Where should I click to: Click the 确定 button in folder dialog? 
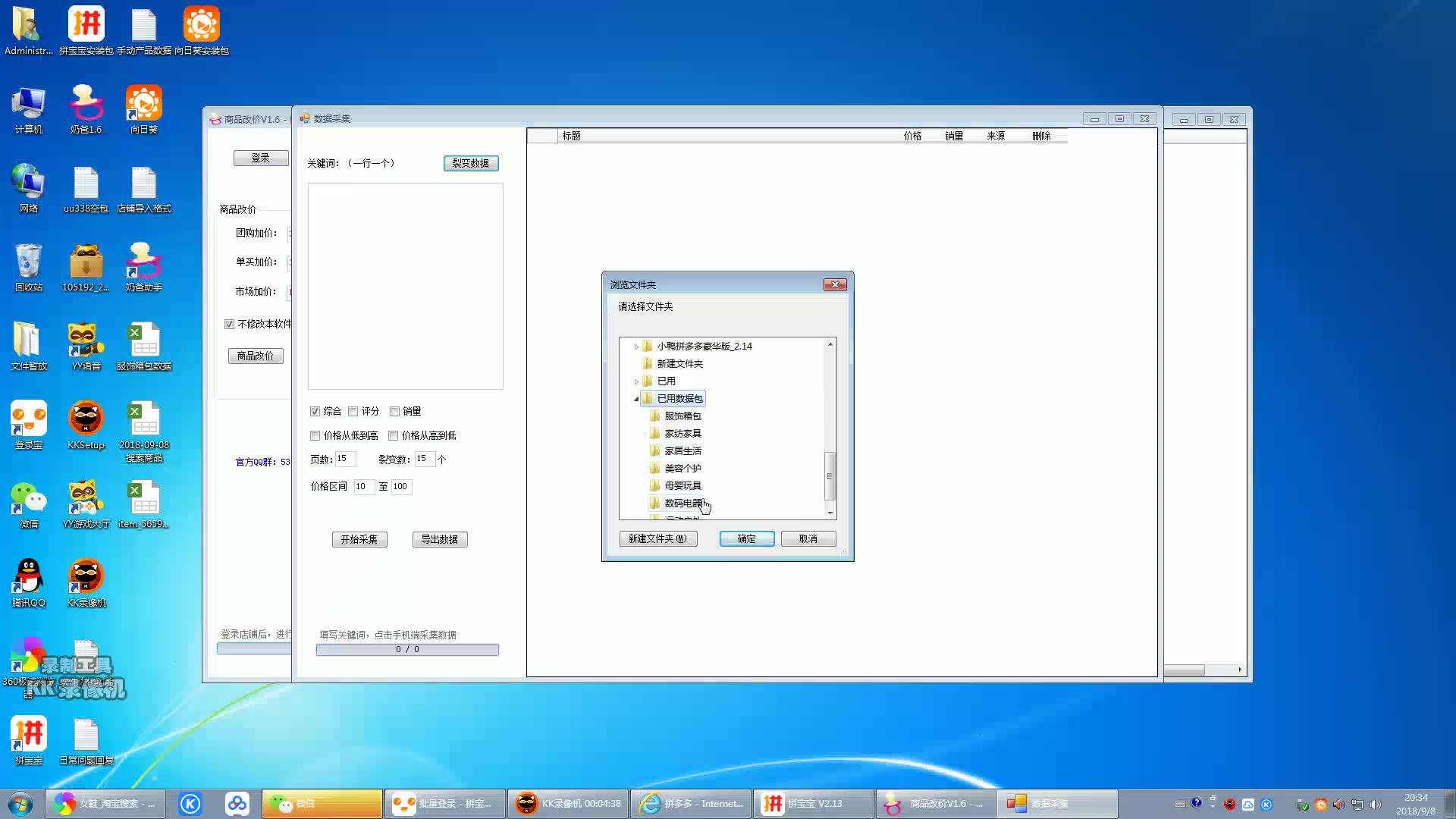746,538
